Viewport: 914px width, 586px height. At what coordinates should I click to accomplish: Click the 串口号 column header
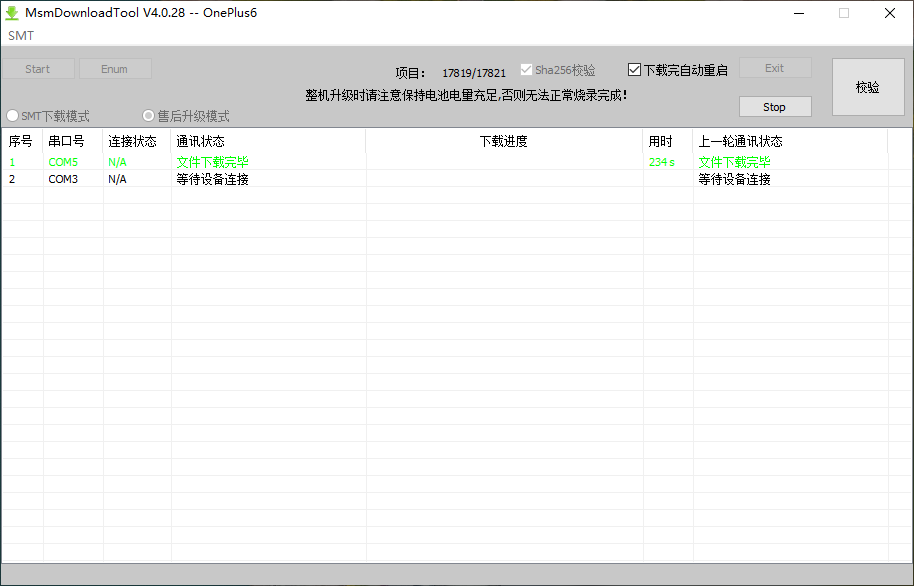point(72,141)
